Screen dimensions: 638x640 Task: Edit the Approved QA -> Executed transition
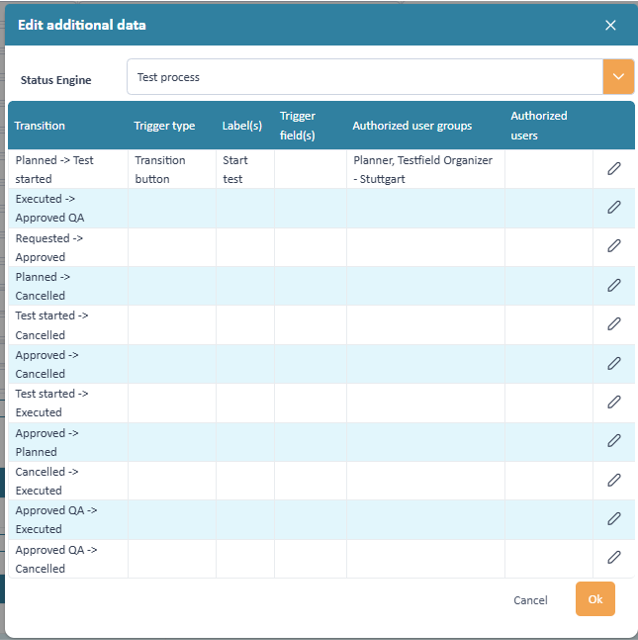pyautogui.click(x=614, y=519)
